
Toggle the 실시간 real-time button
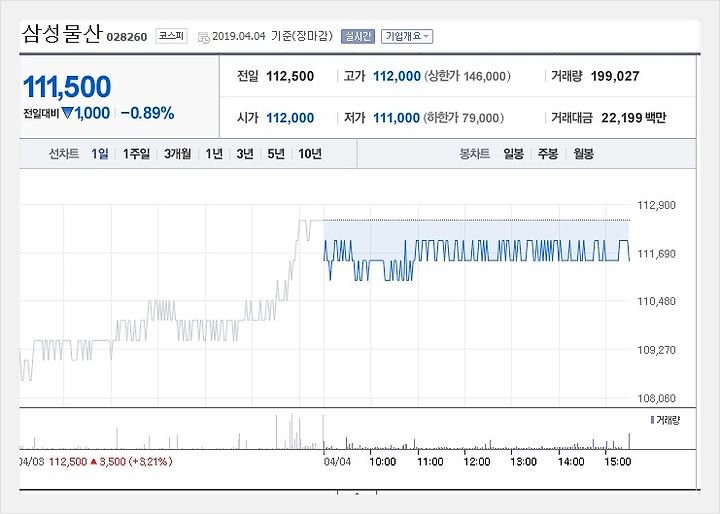[358, 36]
